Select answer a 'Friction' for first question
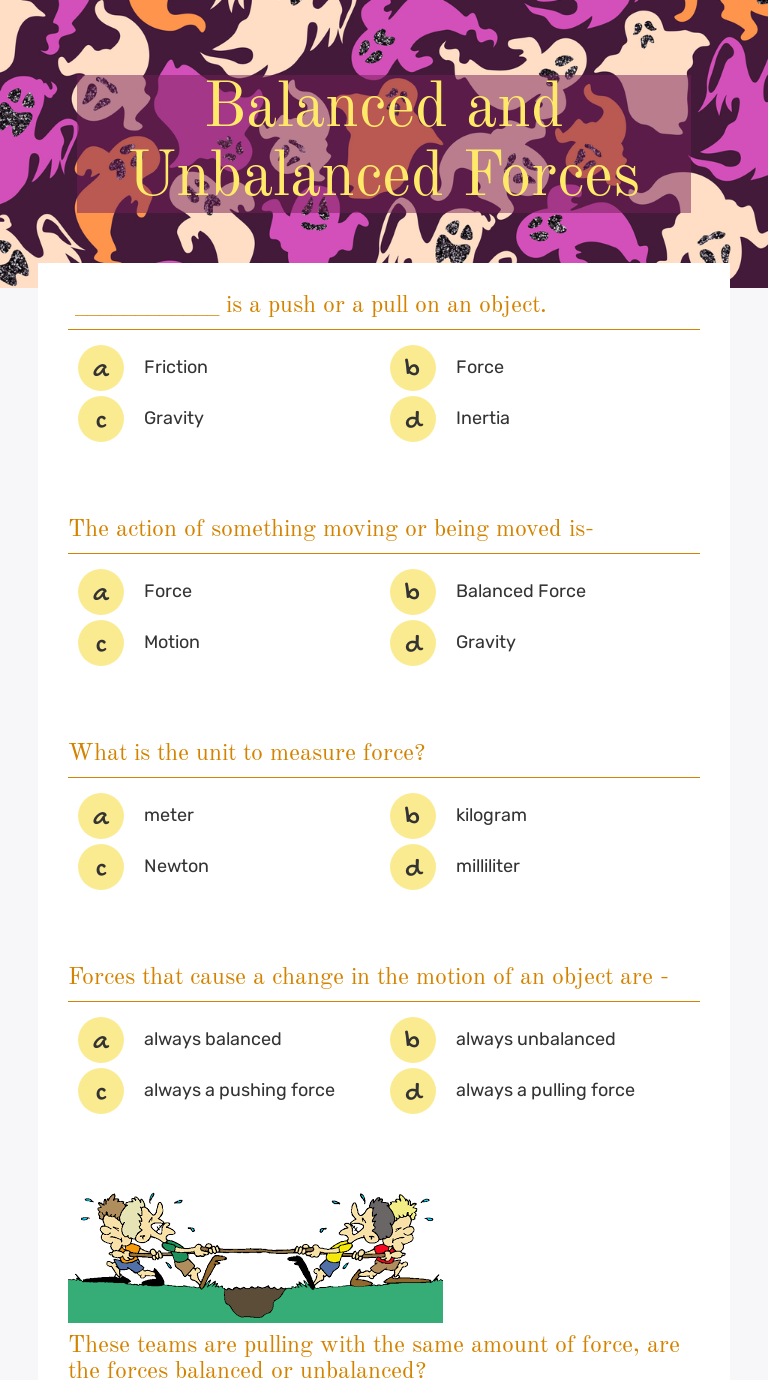The width and height of the screenshot is (768, 1380). 101,368
